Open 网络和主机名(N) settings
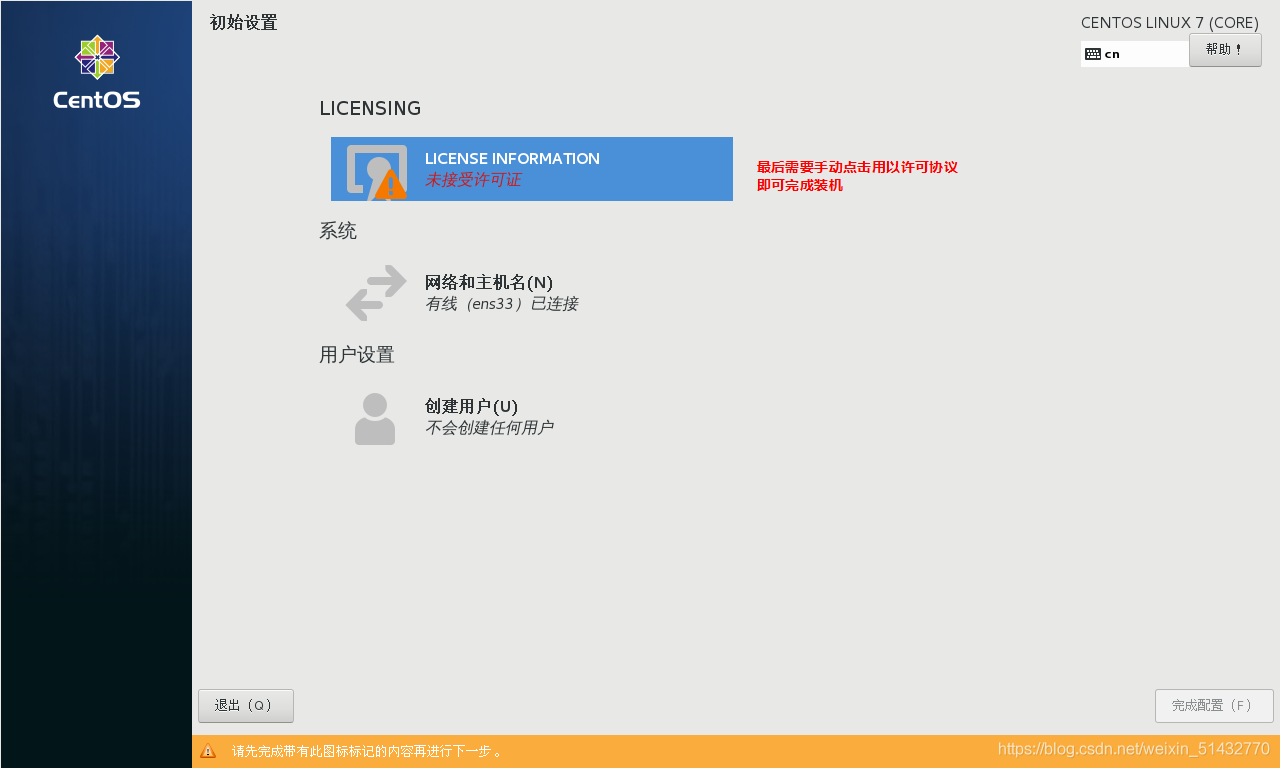 pyautogui.click(x=489, y=282)
